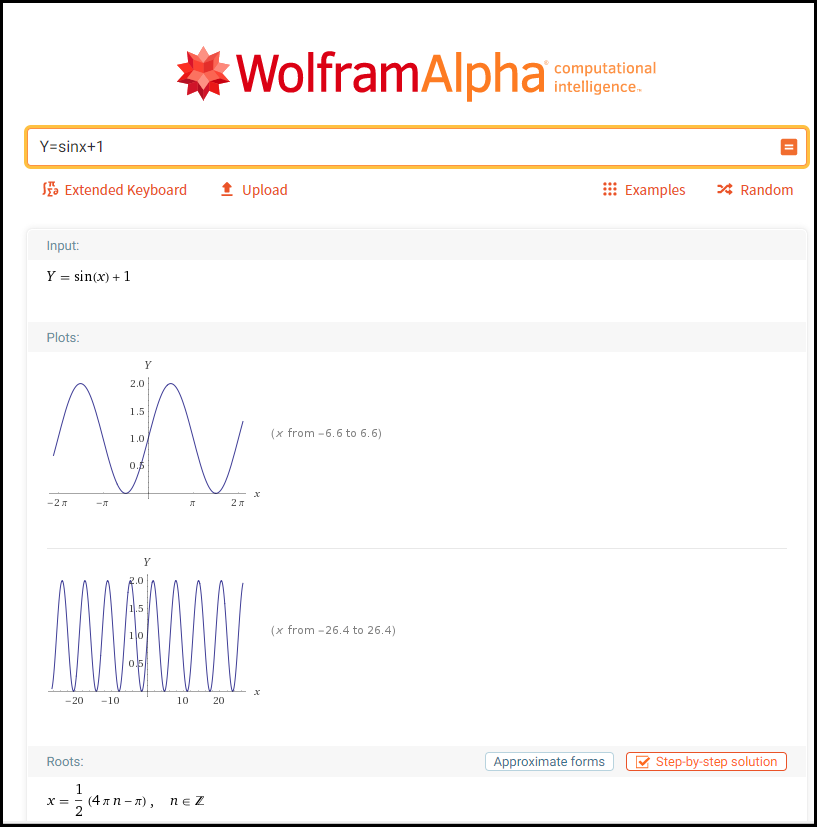Click the Approximate forms button

(x=549, y=762)
